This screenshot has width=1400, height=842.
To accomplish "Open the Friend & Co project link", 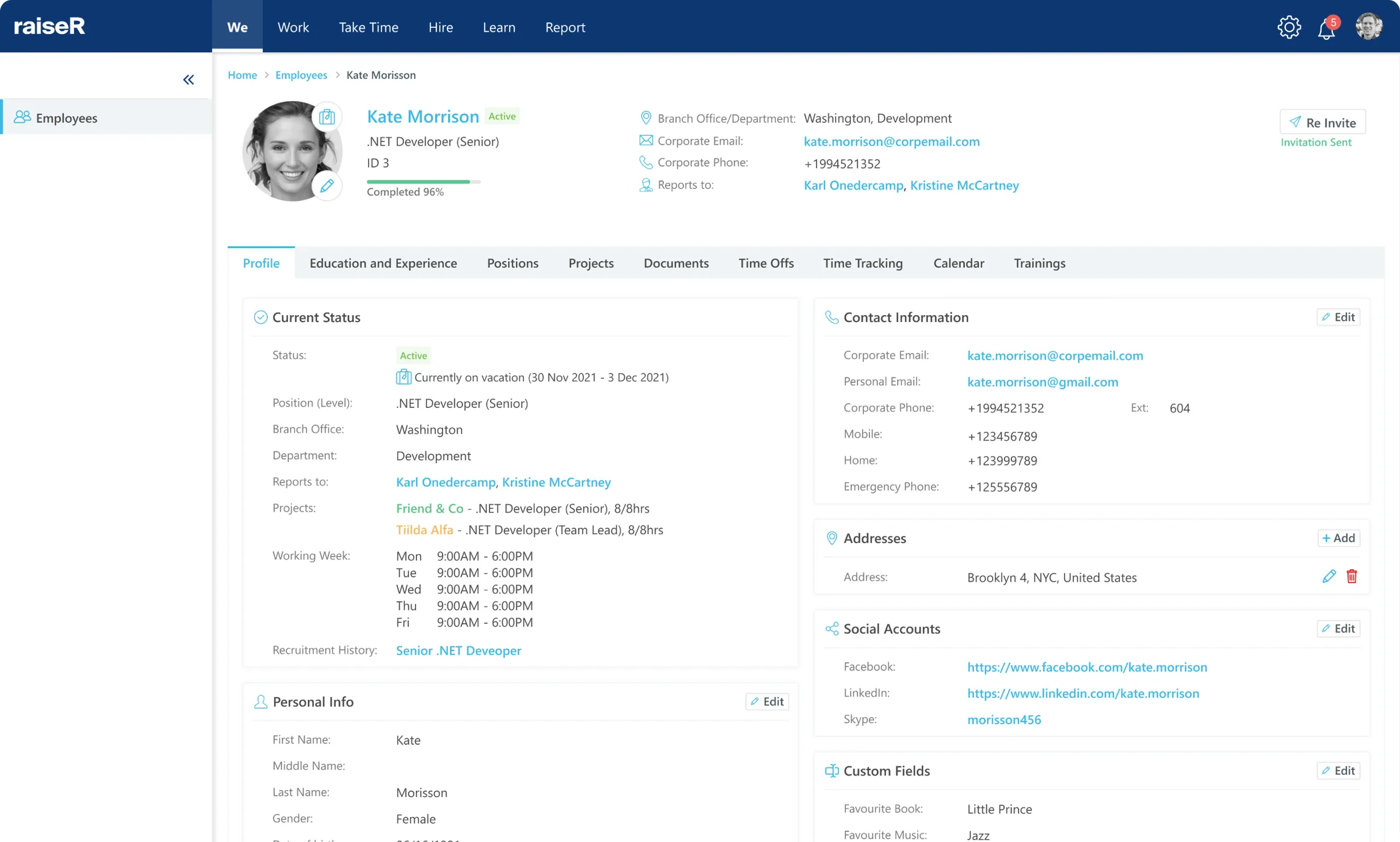I will [429, 508].
